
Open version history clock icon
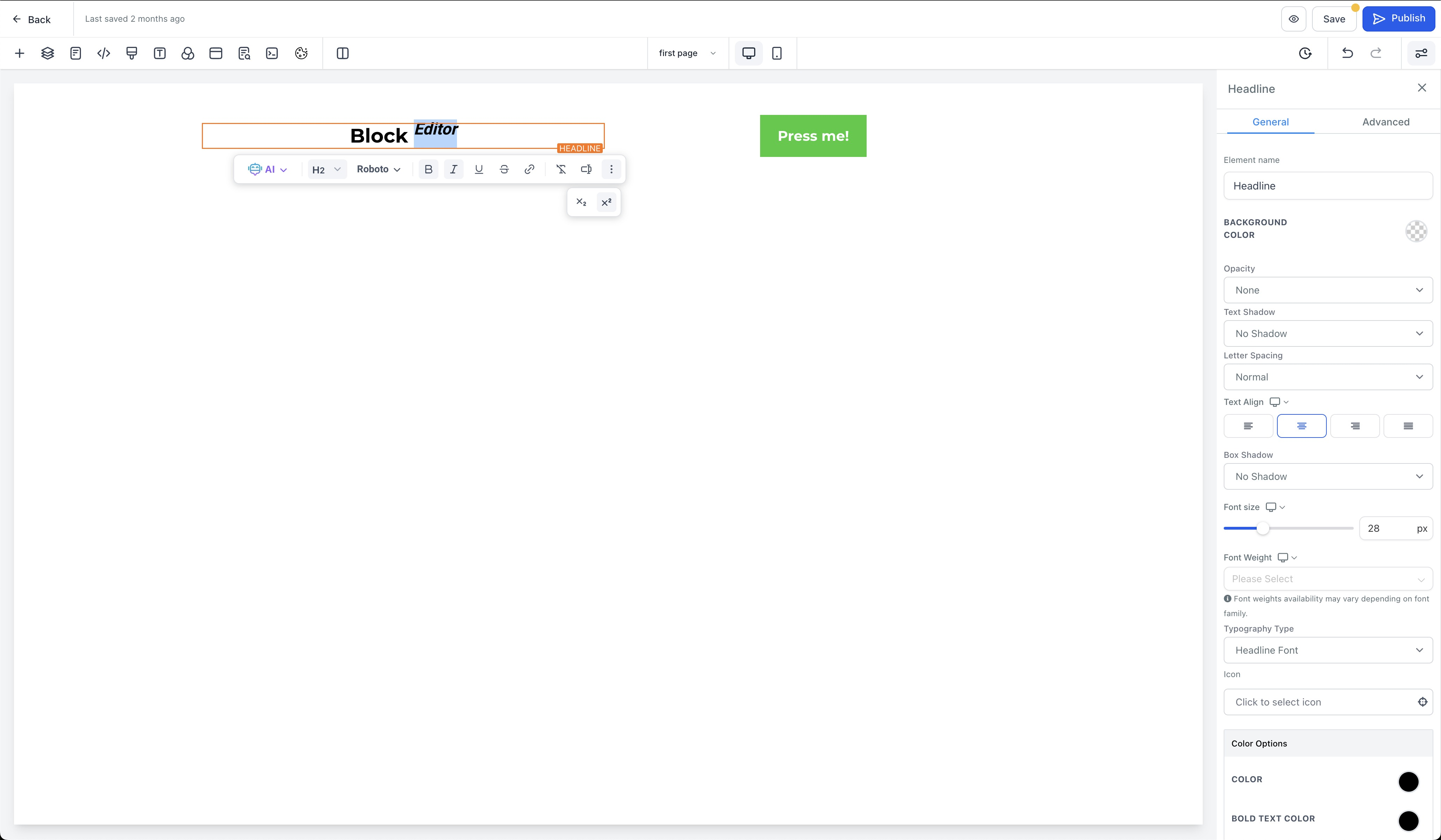1305,53
